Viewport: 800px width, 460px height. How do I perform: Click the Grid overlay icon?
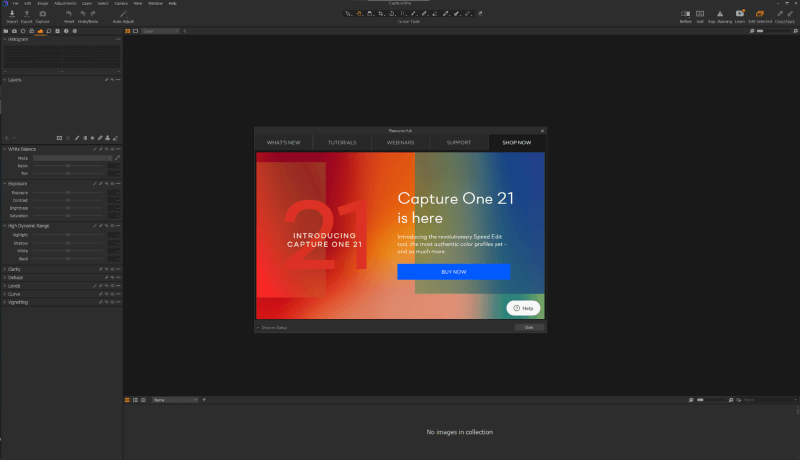pos(700,14)
